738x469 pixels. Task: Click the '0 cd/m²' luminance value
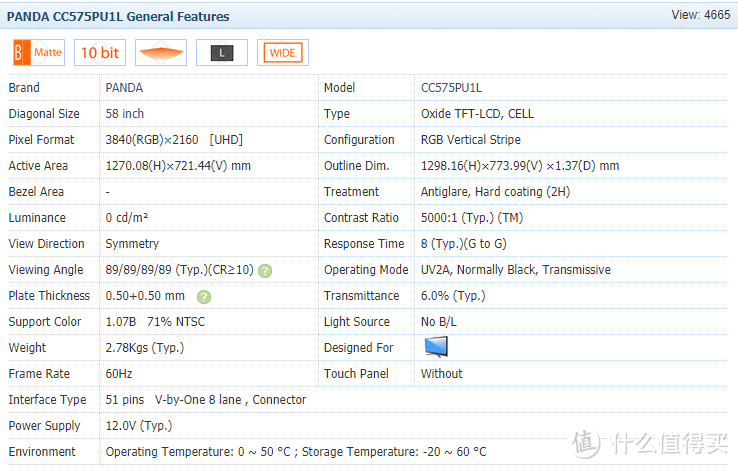127,218
